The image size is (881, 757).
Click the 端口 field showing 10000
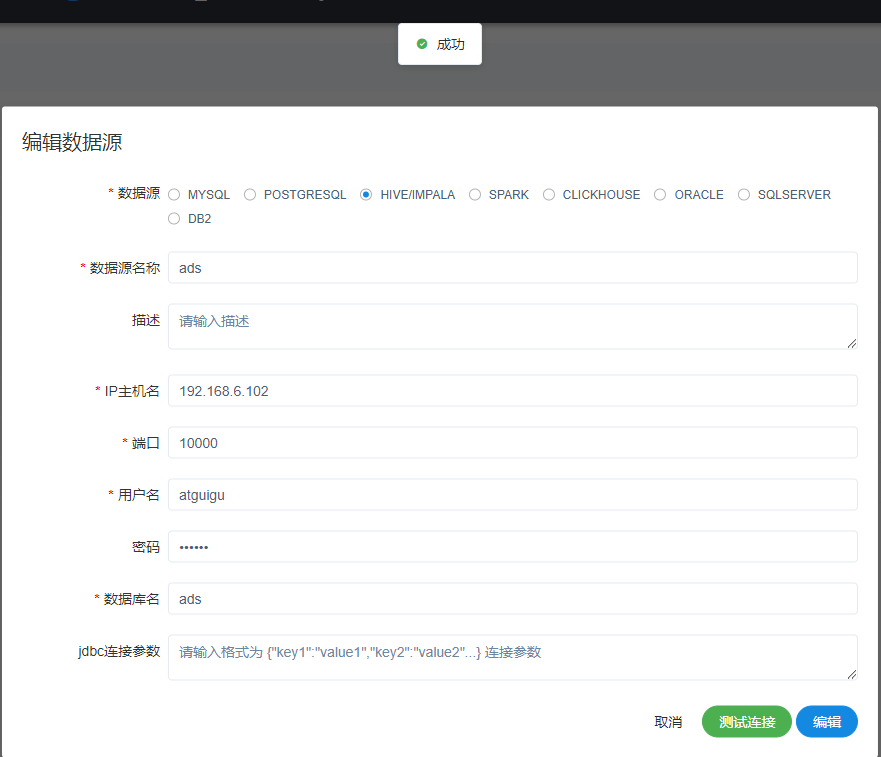pos(512,443)
